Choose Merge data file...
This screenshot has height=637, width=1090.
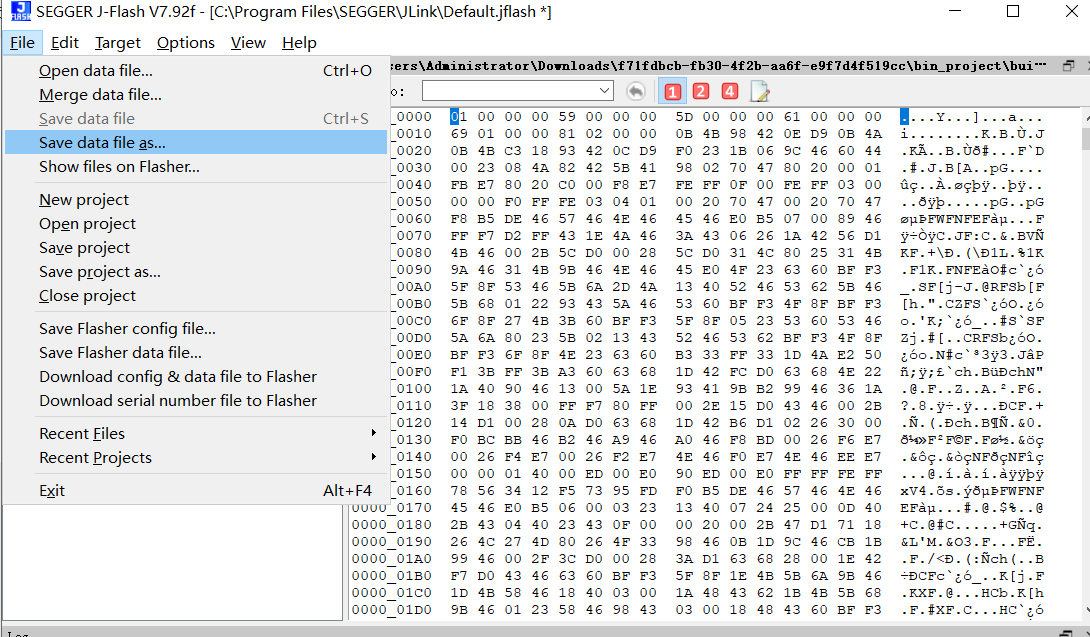195,95
